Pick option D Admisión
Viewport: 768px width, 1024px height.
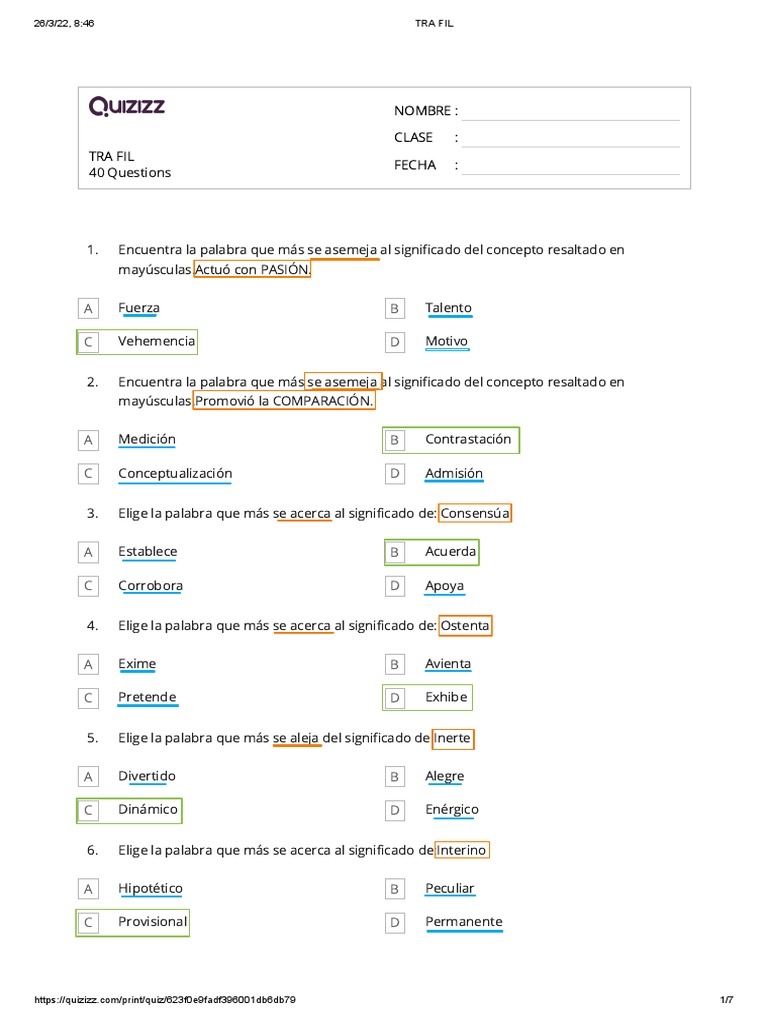pyautogui.click(x=453, y=473)
